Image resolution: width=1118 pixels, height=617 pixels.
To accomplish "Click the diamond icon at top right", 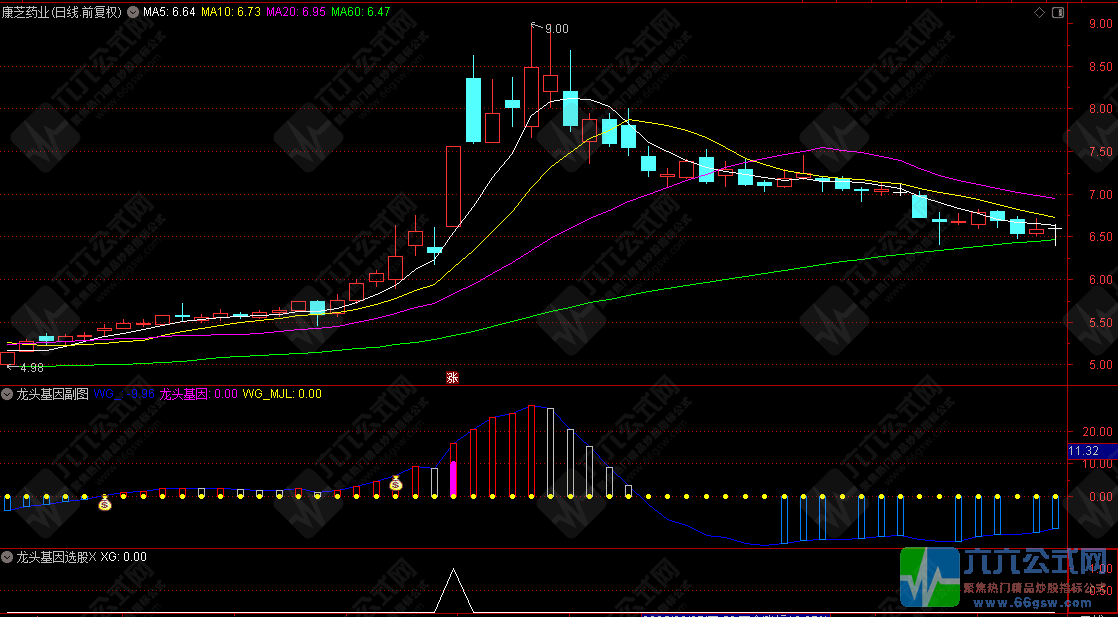I will click(1039, 12).
